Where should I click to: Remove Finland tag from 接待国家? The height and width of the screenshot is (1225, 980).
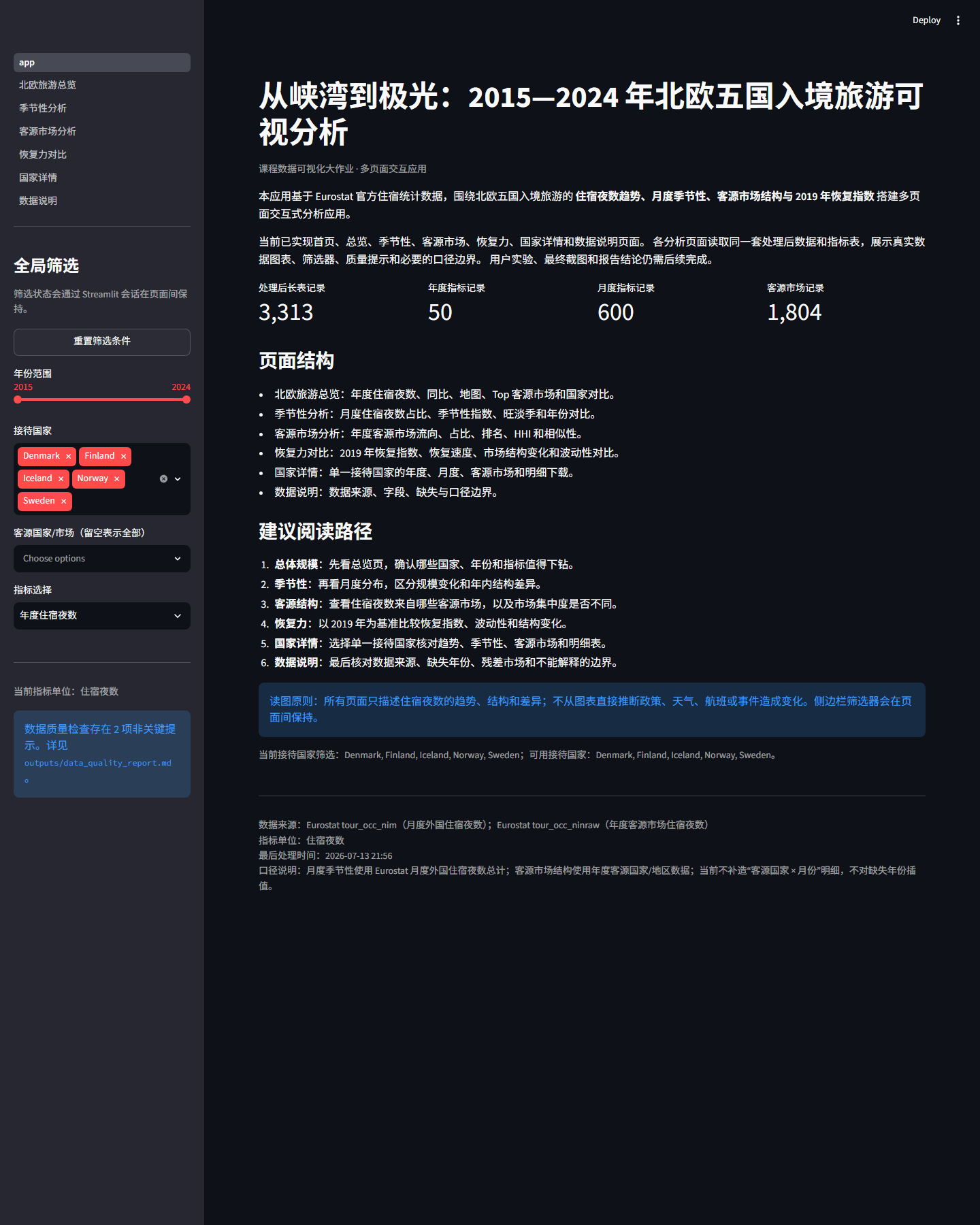123,456
